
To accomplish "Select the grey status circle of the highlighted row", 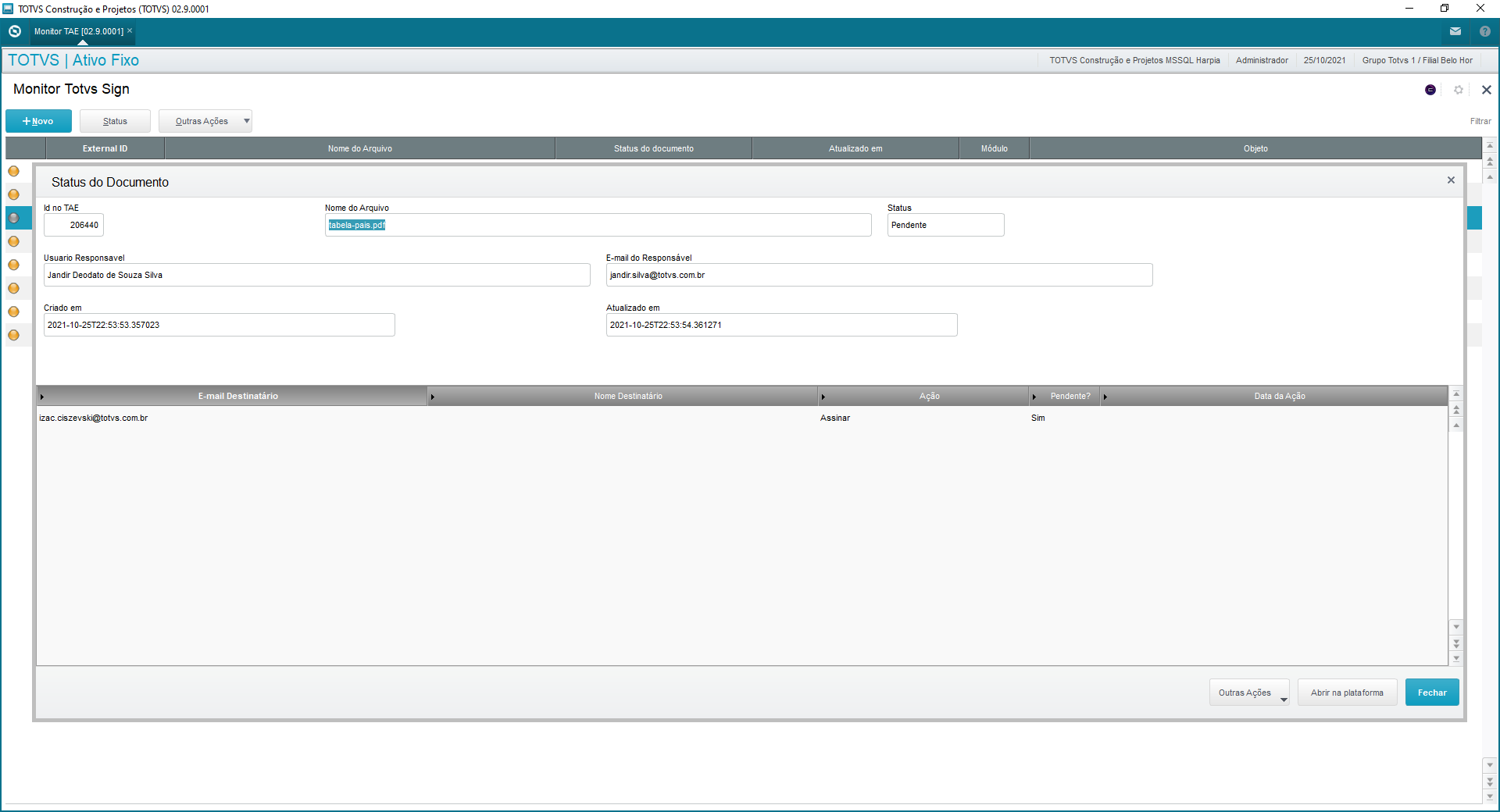I will click(x=13, y=218).
